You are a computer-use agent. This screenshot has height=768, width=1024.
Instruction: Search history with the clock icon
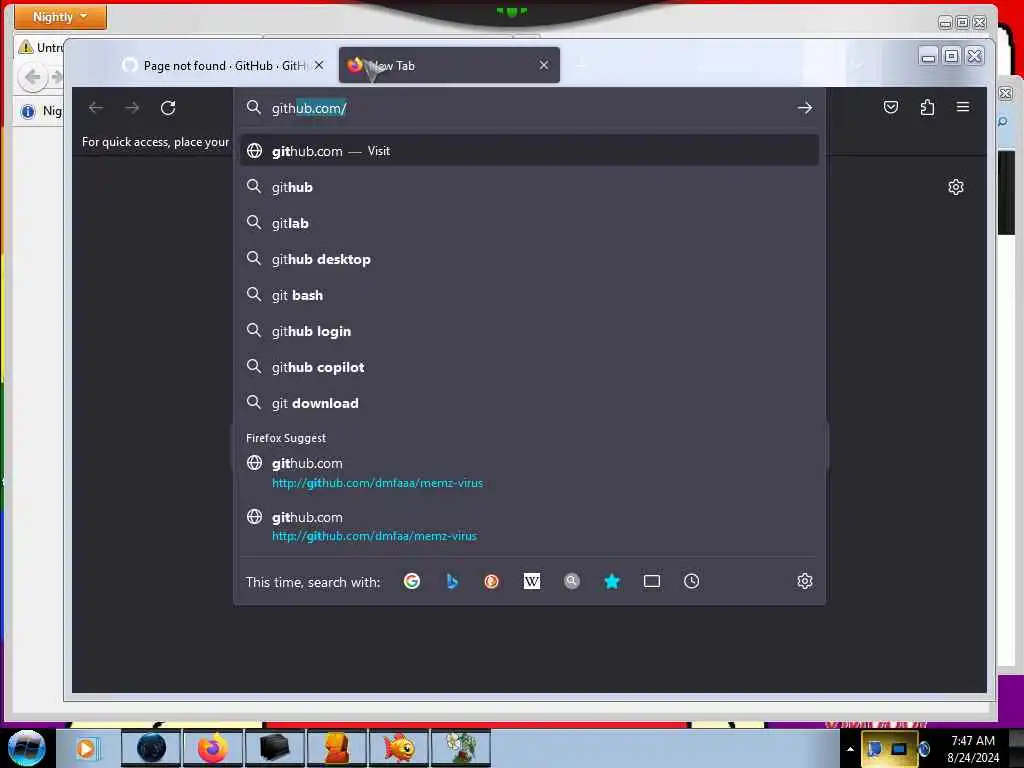click(x=692, y=581)
